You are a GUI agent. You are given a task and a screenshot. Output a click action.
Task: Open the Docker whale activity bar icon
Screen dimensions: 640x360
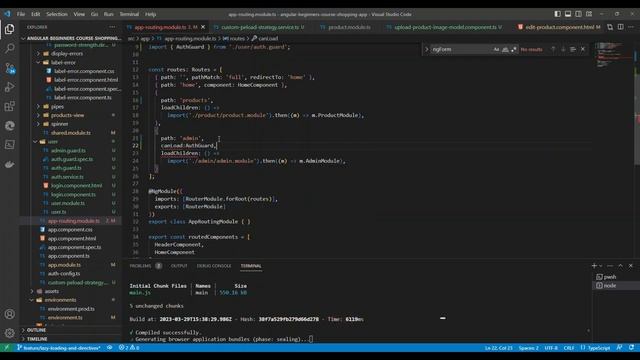9,164
